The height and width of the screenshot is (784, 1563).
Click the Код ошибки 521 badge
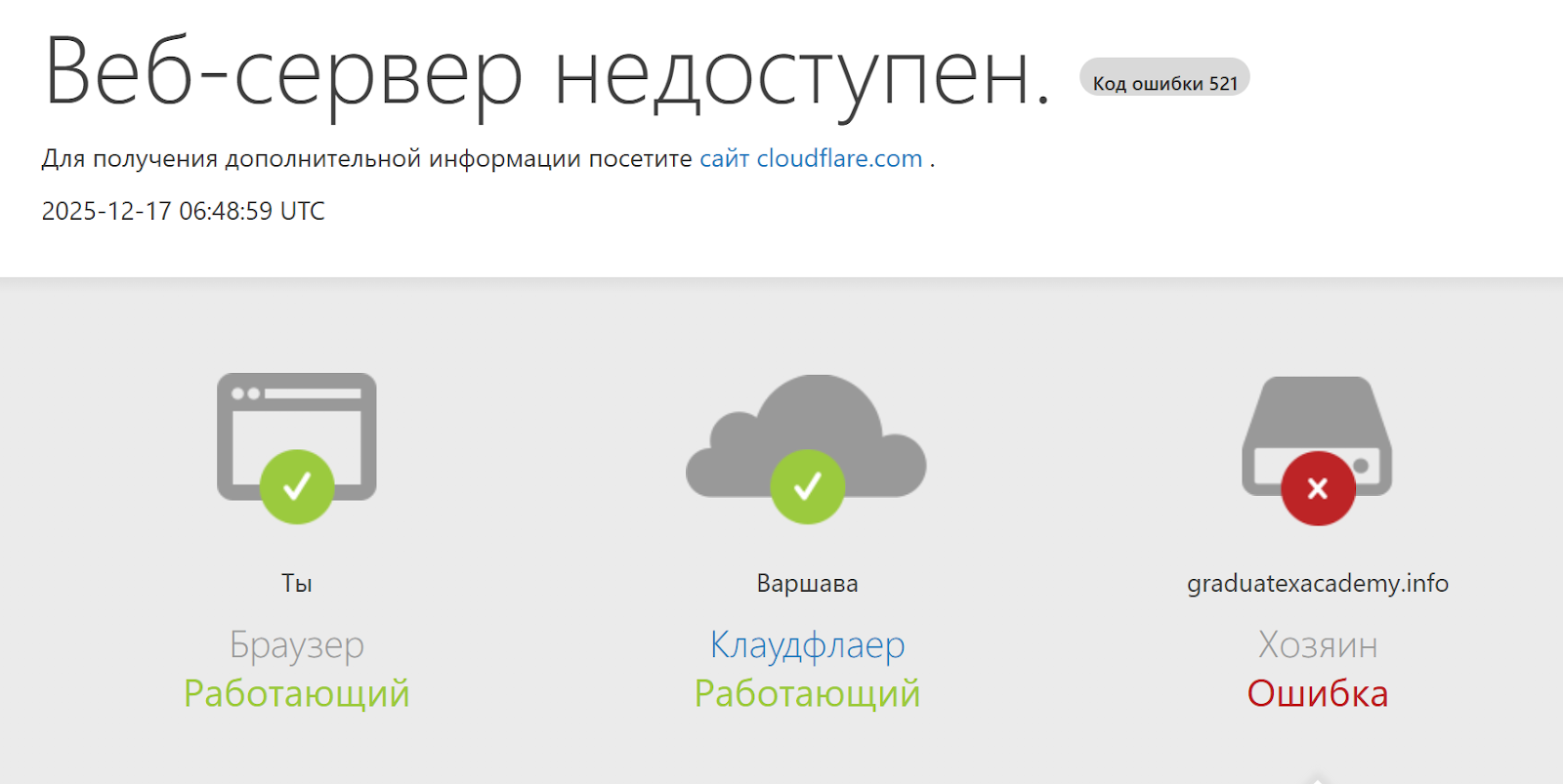click(x=1164, y=83)
